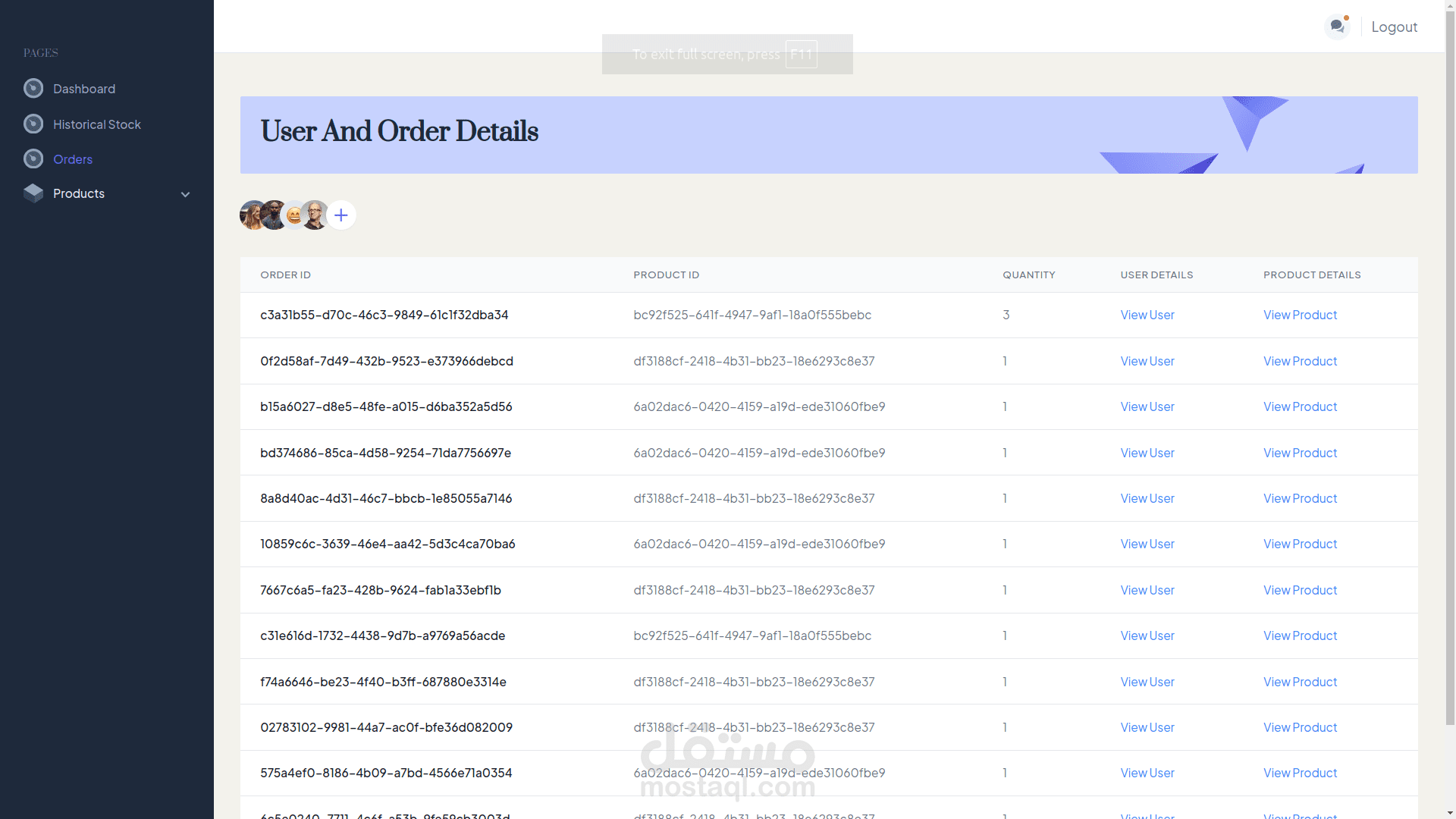The width and height of the screenshot is (1456, 819).
Task: View User for order 8a8d40ac
Action: [1147, 498]
